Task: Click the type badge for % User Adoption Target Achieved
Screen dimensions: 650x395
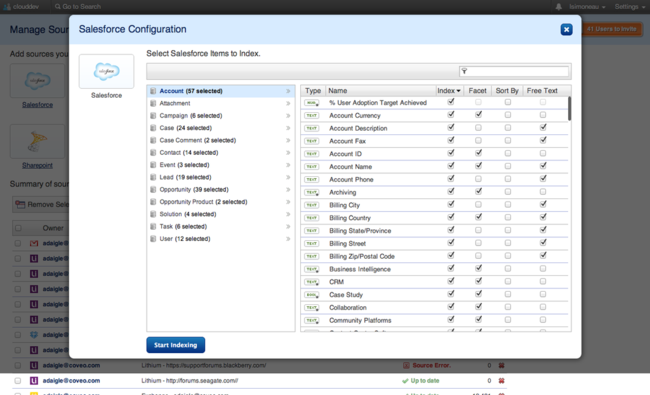Action: pos(311,103)
